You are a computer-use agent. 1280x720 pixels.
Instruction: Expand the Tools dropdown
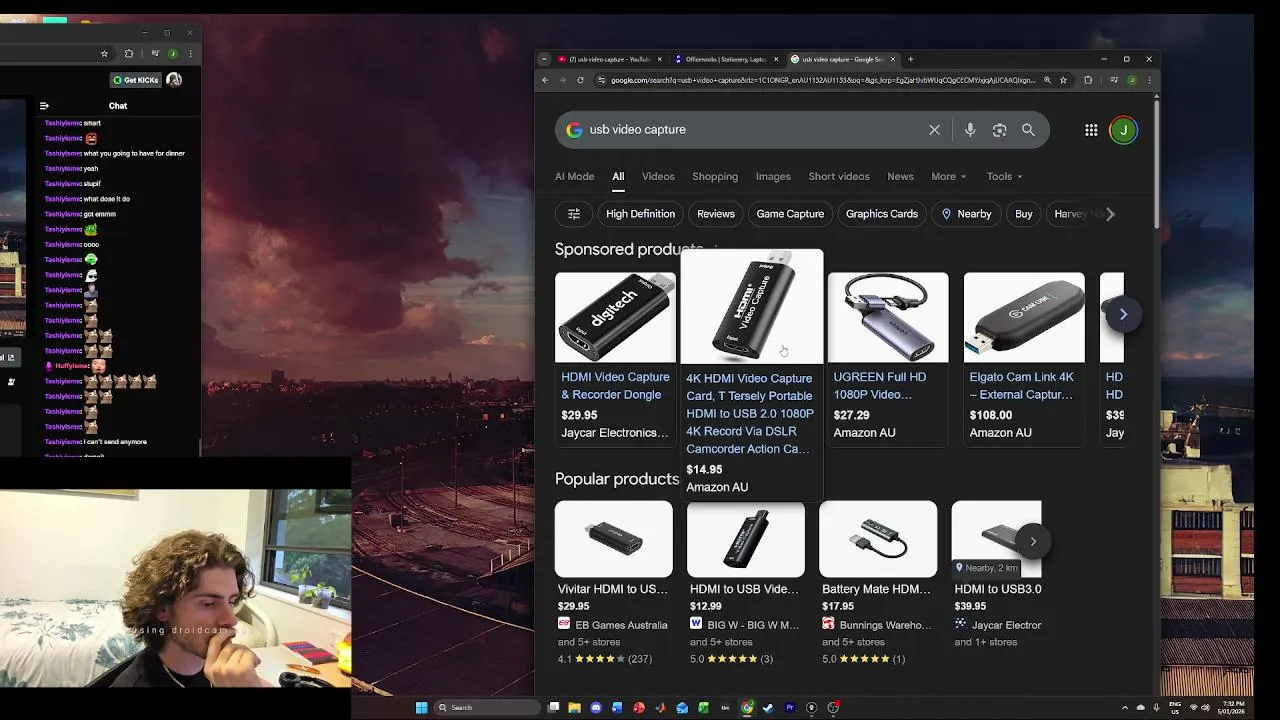pos(1005,177)
